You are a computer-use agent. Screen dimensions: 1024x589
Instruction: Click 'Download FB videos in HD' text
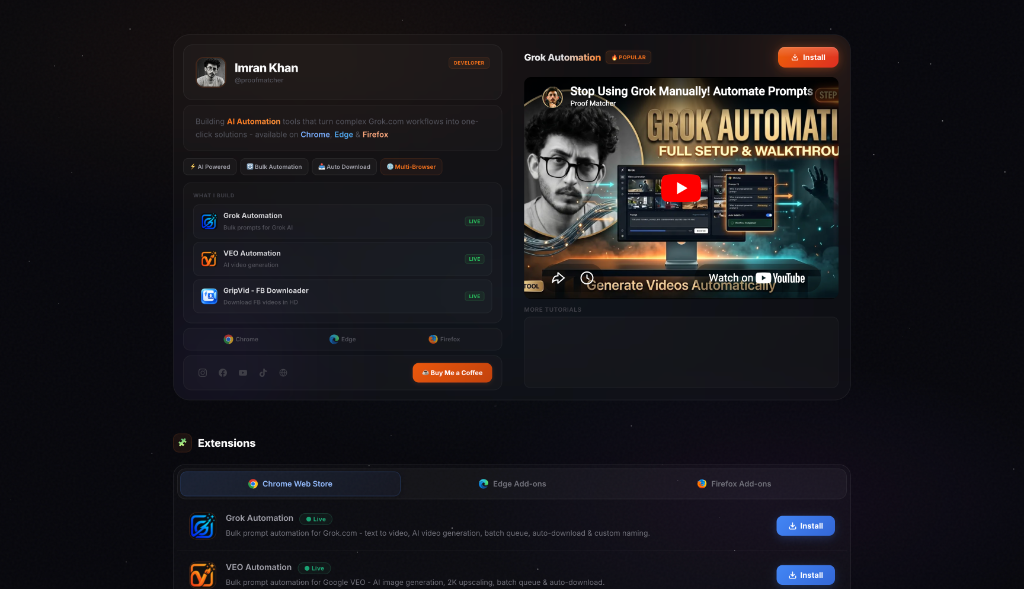click(261, 302)
